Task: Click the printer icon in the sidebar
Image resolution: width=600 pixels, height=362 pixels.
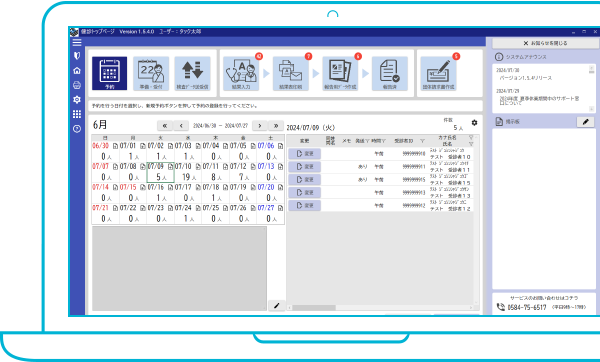Action: pos(77,85)
